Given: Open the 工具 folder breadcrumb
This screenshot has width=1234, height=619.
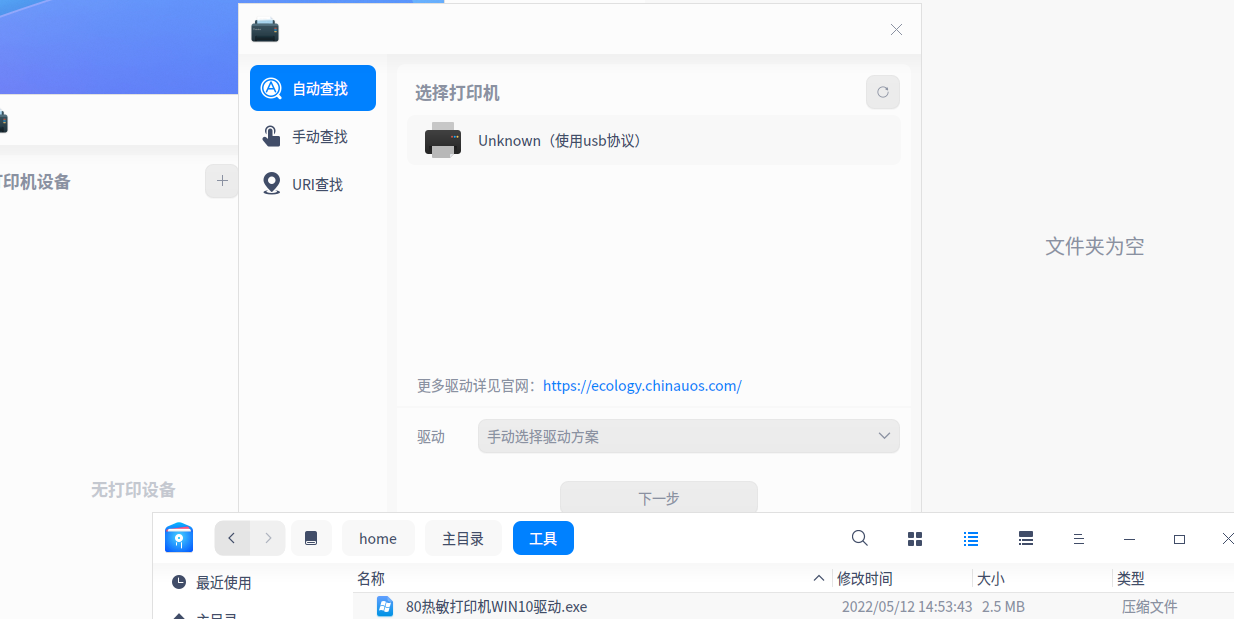Looking at the screenshot, I should tap(543, 538).
